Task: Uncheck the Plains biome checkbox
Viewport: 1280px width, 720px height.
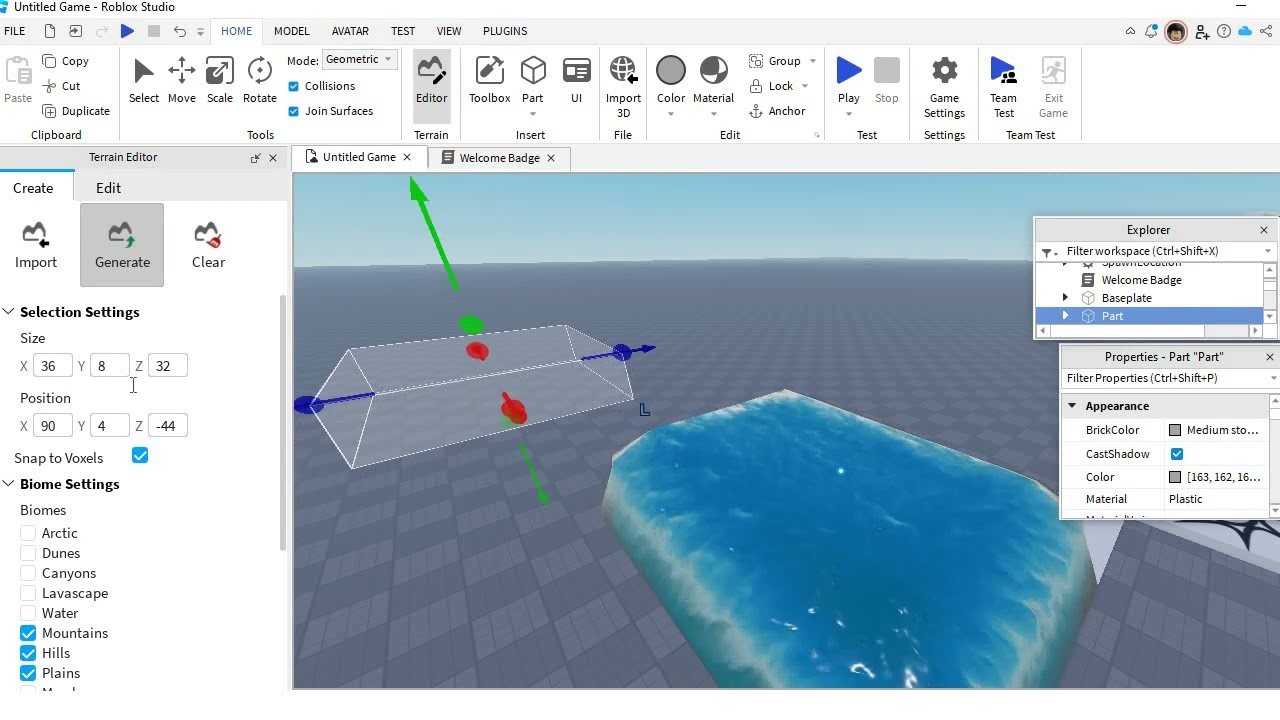Action: [28, 673]
